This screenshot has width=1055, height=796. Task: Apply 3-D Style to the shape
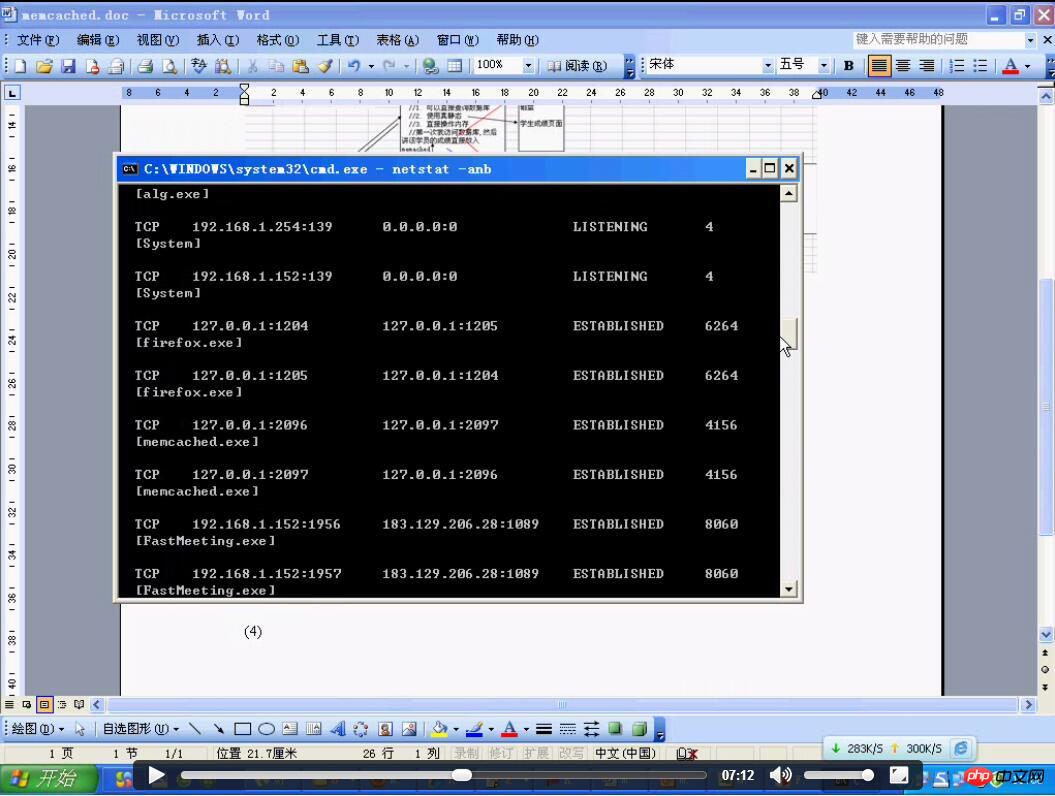[639, 729]
